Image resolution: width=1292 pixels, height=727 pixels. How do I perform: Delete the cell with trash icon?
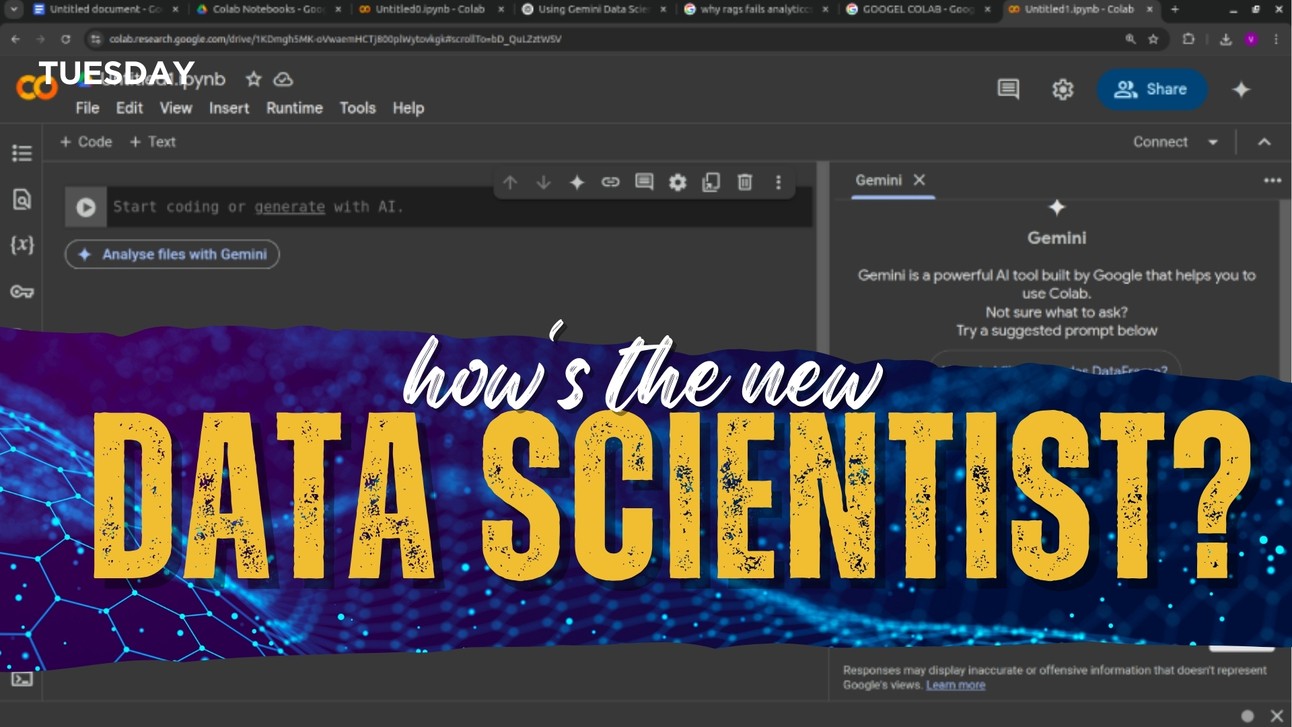coord(745,182)
